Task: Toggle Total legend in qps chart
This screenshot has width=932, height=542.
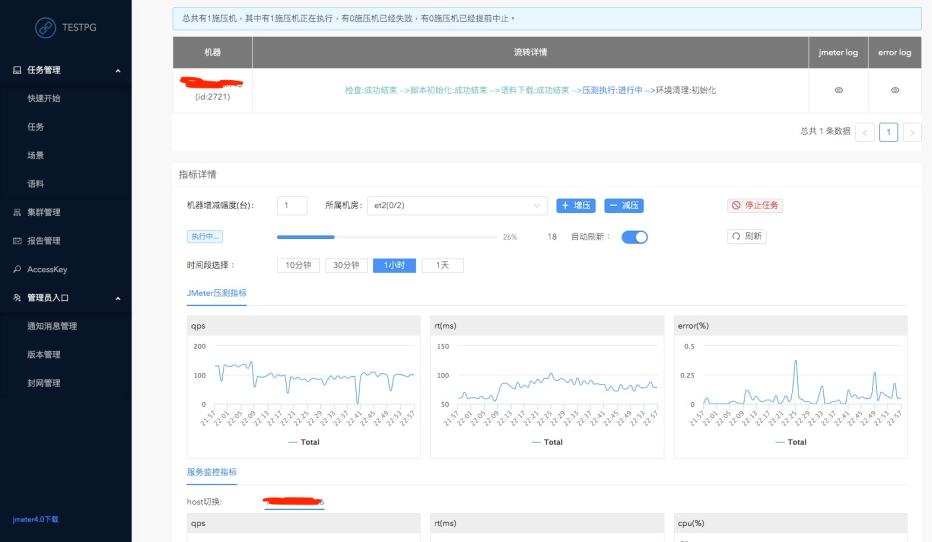Action: point(304,442)
